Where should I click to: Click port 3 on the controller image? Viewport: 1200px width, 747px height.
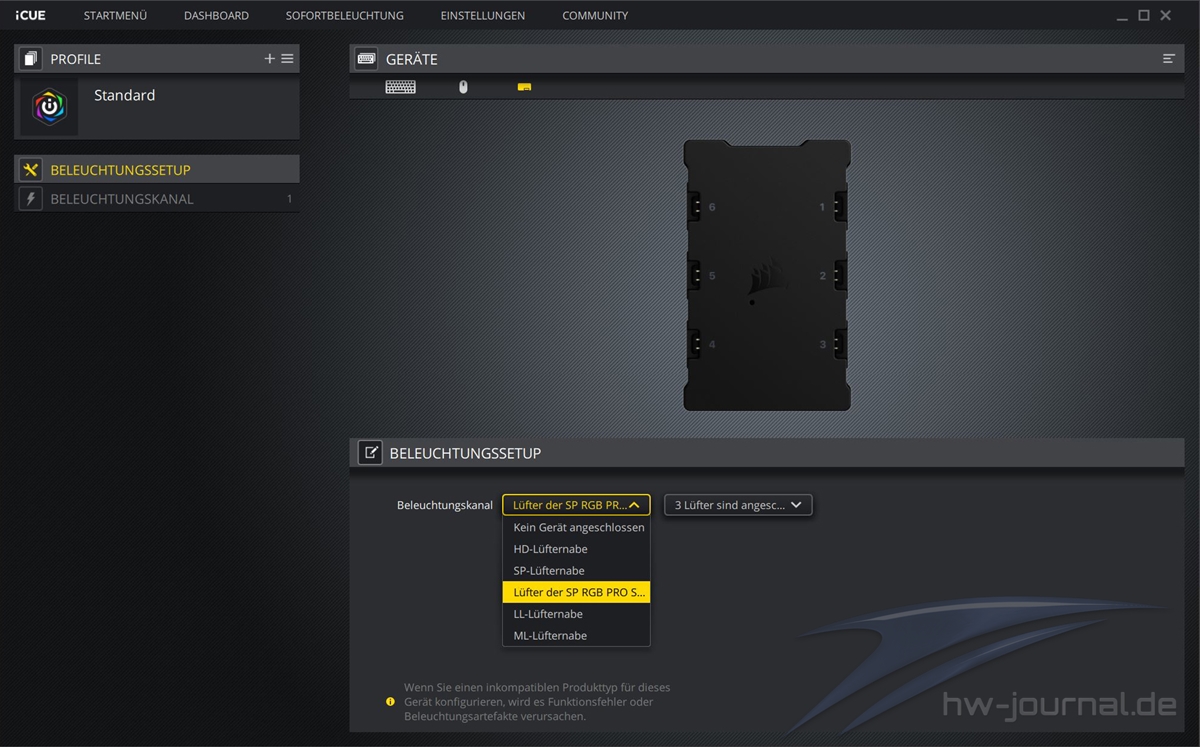tap(838, 344)
